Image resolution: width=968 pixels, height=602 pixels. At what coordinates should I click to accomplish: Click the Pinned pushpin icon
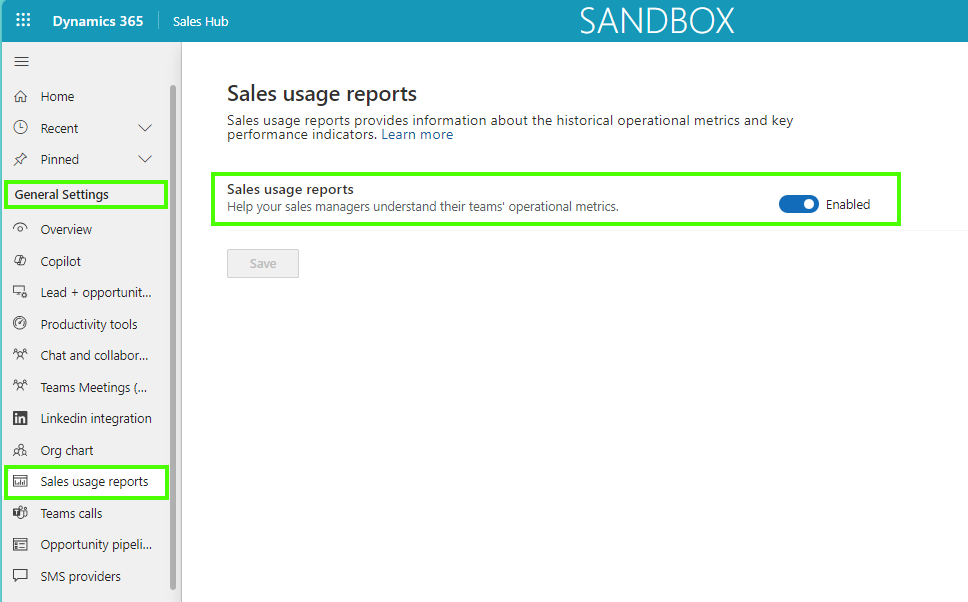pyautogui.click(x=20, y=159)
